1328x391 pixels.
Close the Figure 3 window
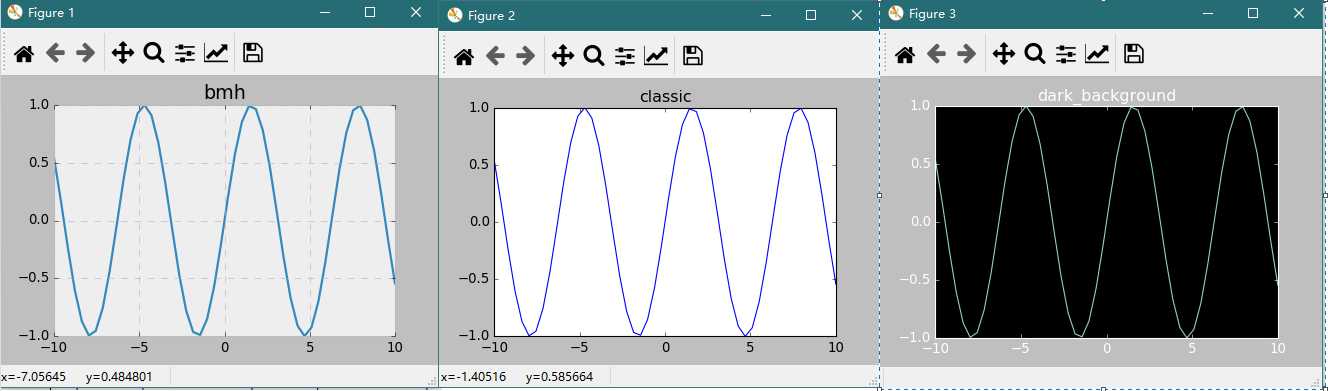pos(1300,12)
